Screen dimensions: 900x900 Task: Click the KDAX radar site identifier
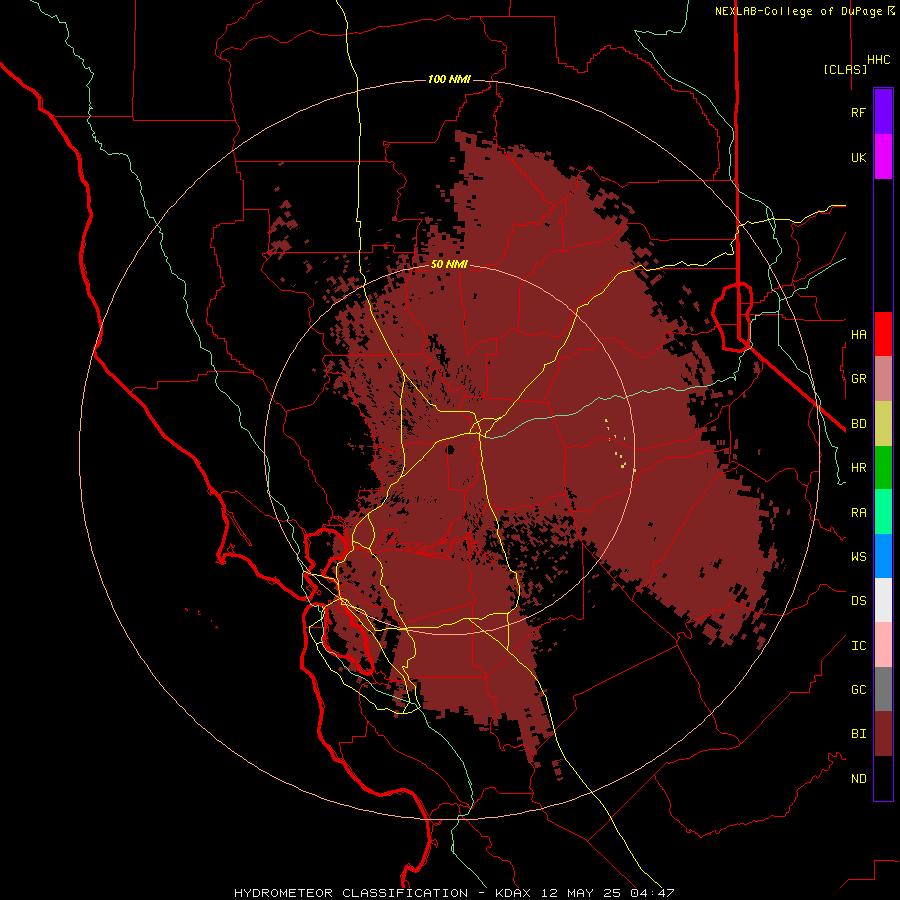[513, 893]
